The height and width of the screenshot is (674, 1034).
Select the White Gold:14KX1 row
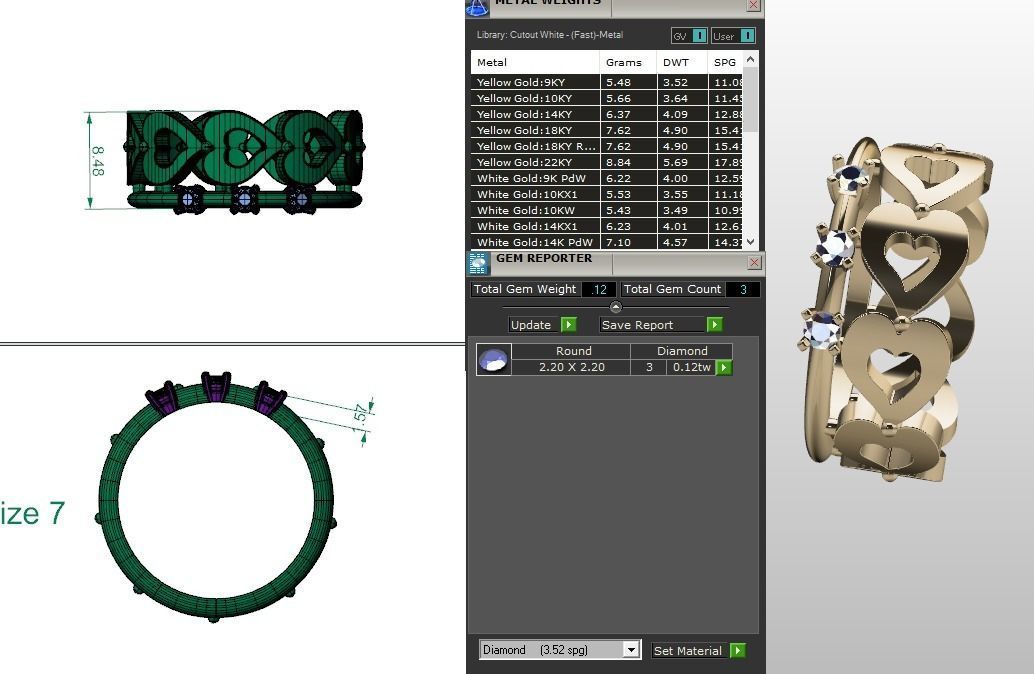pos(607,226)
